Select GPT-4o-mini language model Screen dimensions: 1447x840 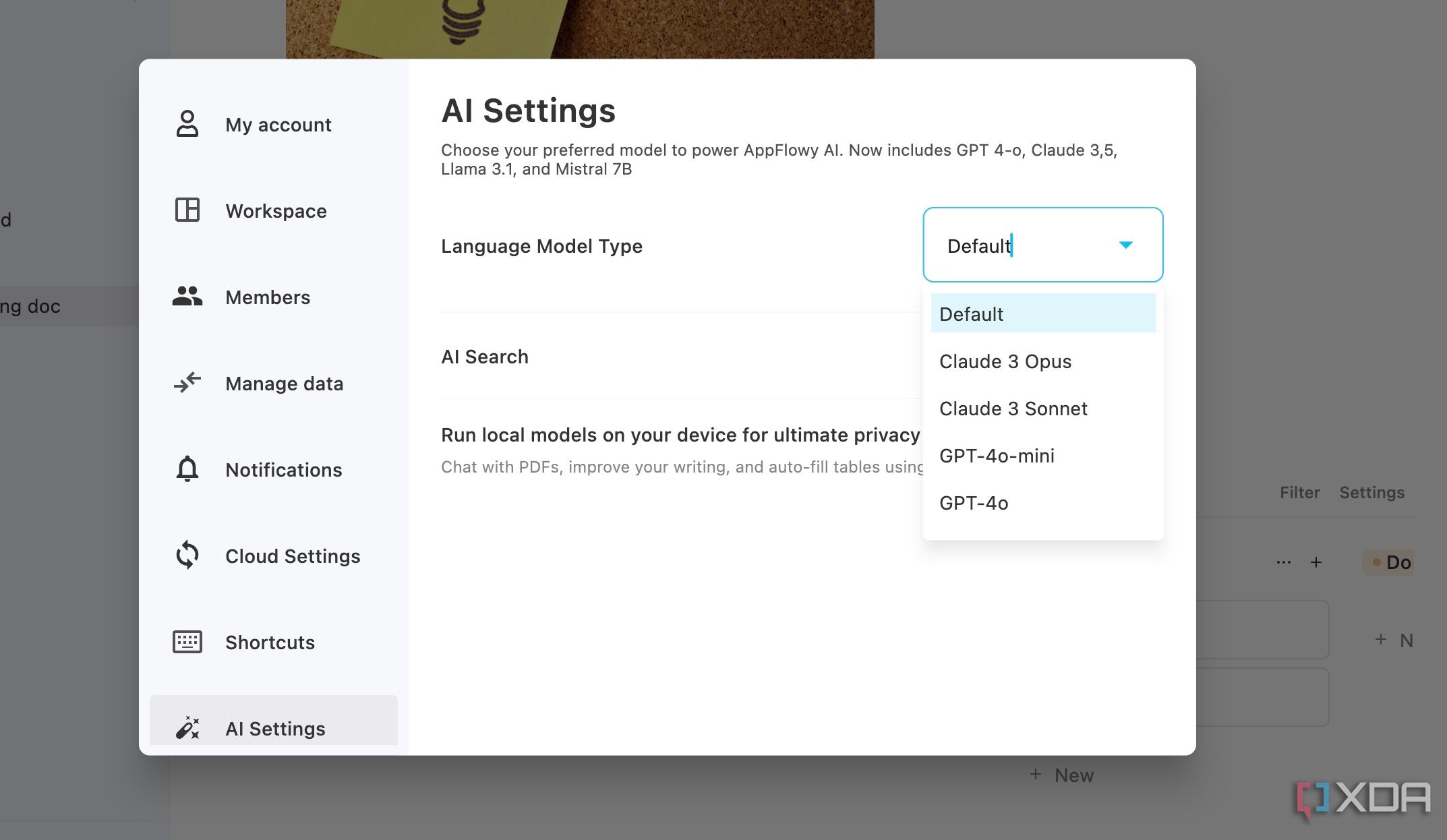997,455
